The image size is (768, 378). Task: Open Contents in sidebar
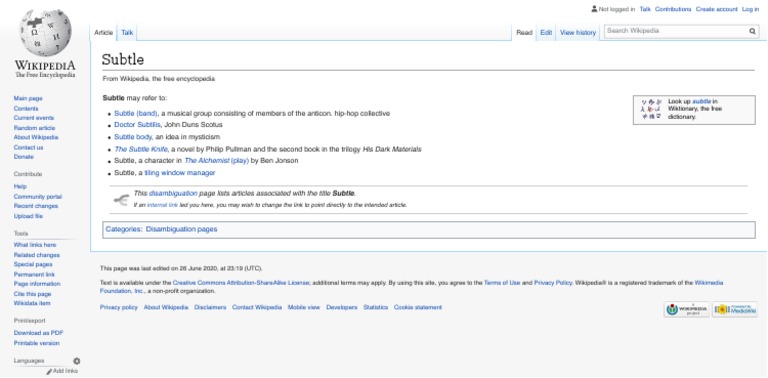point(26,109)
